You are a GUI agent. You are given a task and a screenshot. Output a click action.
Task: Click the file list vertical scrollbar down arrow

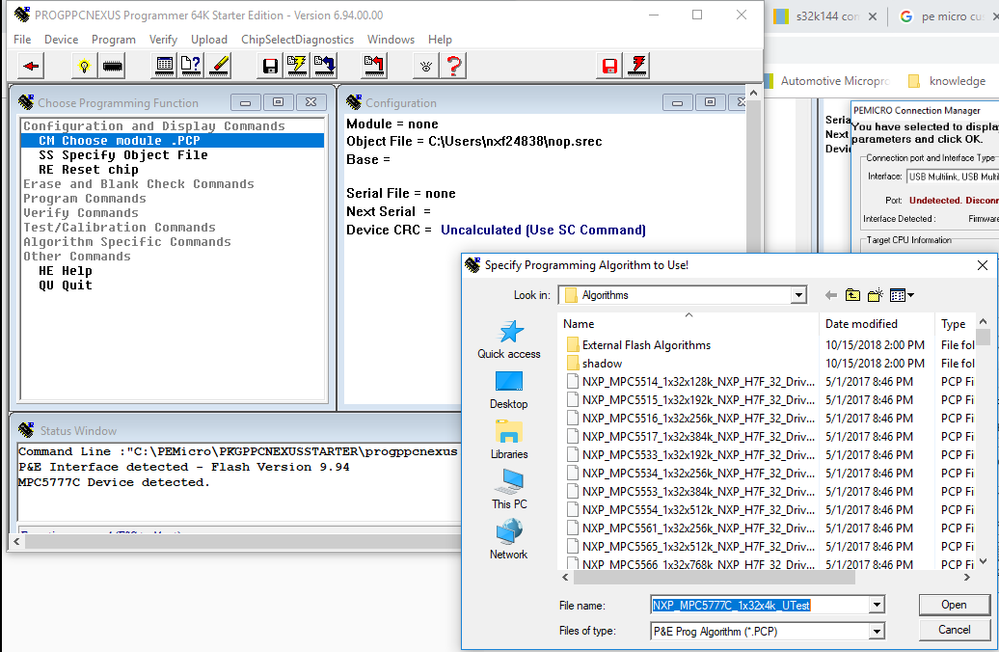(x=984, y=561)
